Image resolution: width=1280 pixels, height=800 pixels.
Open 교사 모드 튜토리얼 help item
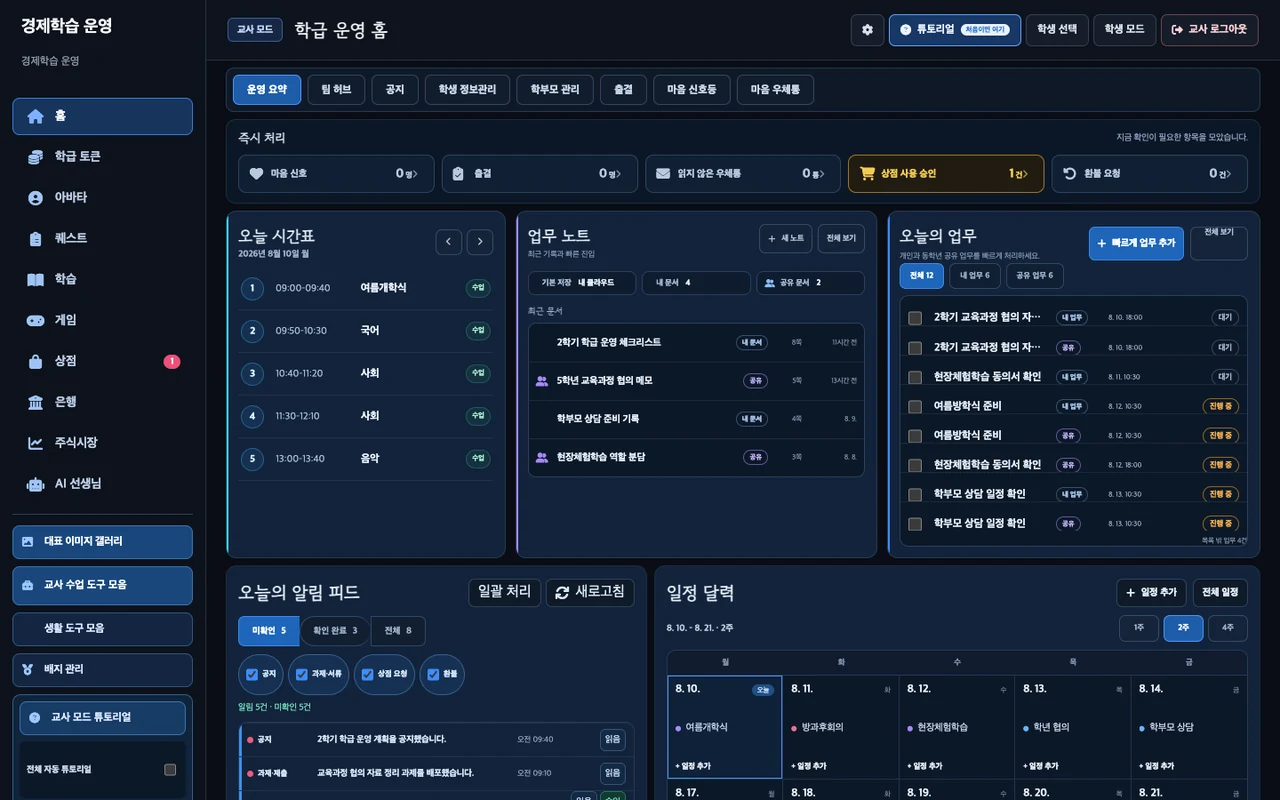[102, 718]
